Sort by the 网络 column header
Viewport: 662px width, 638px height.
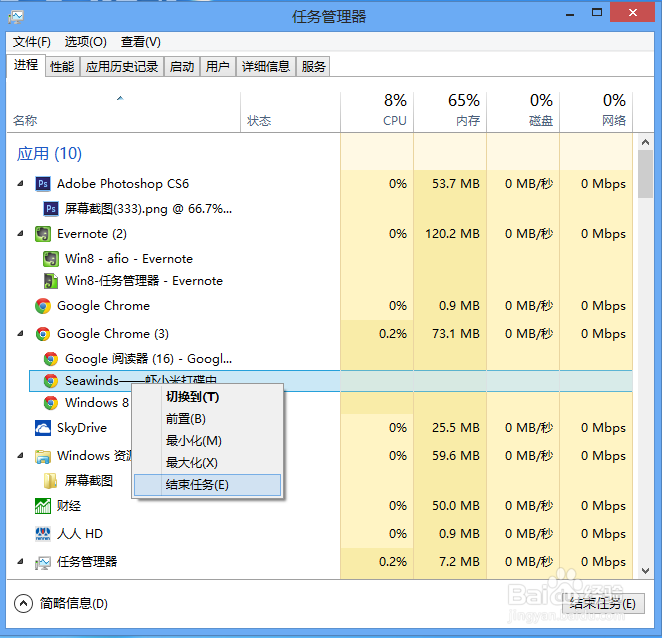[596, 112]
